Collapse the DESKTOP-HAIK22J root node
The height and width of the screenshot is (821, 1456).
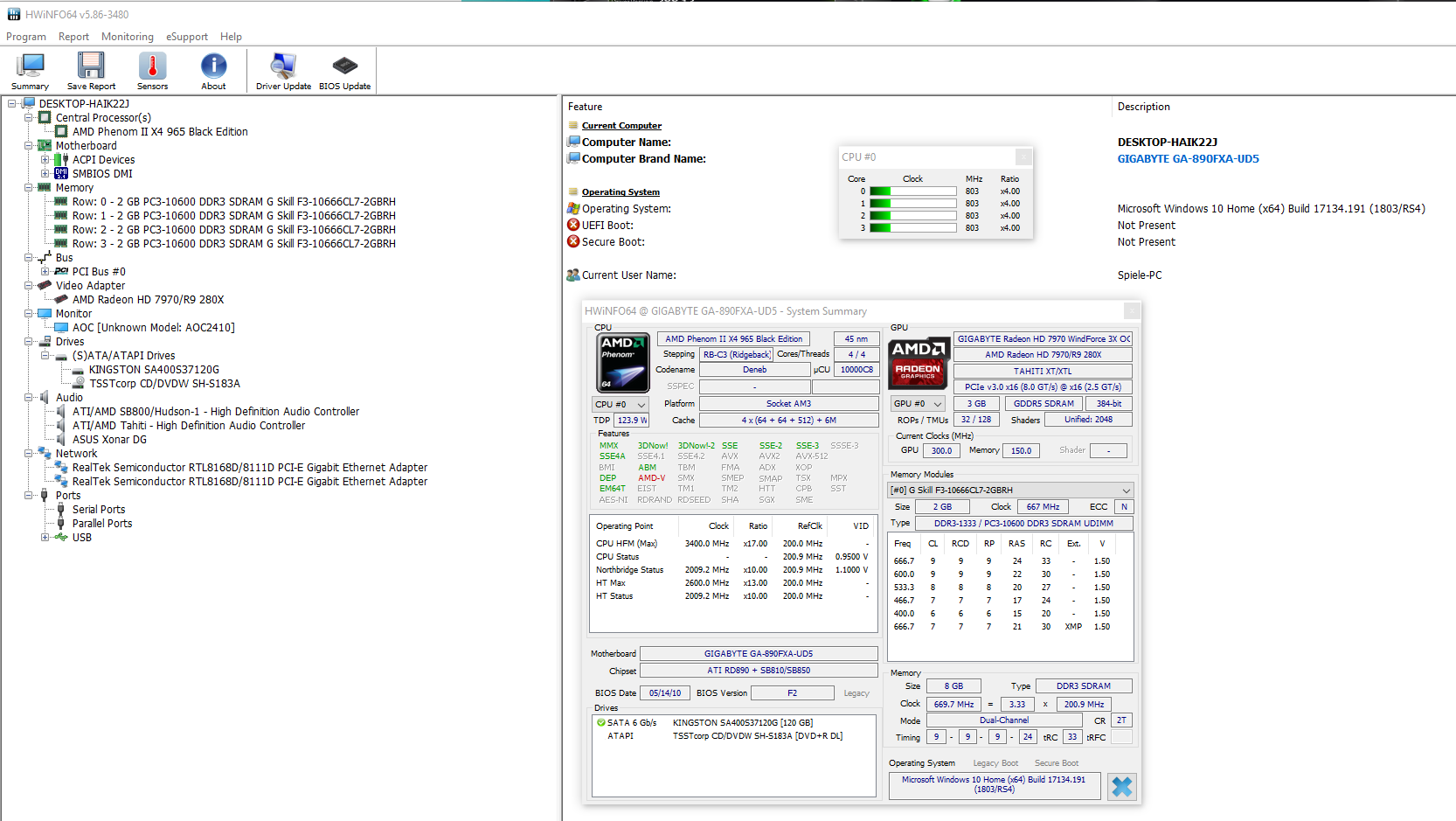click(x=12, y=103)
